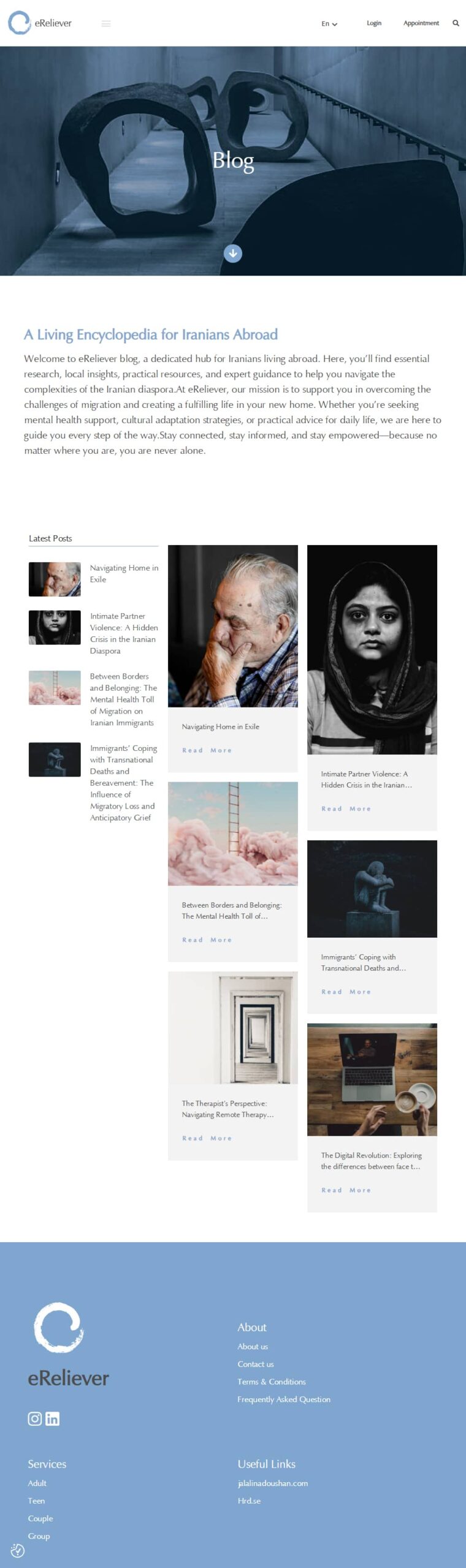Image resolution: width=466 pixels, height=1568 pixels.
Task: Open the pink clouds ladder thumbnail in Latest Posts
Action: [x=55, y=687]
